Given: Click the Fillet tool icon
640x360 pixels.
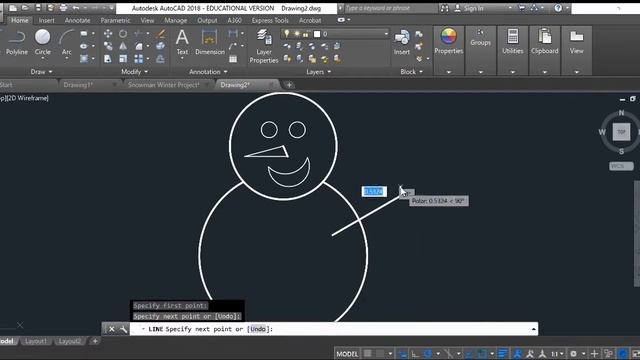Looking at the screenshot, I should coord(139,46).
